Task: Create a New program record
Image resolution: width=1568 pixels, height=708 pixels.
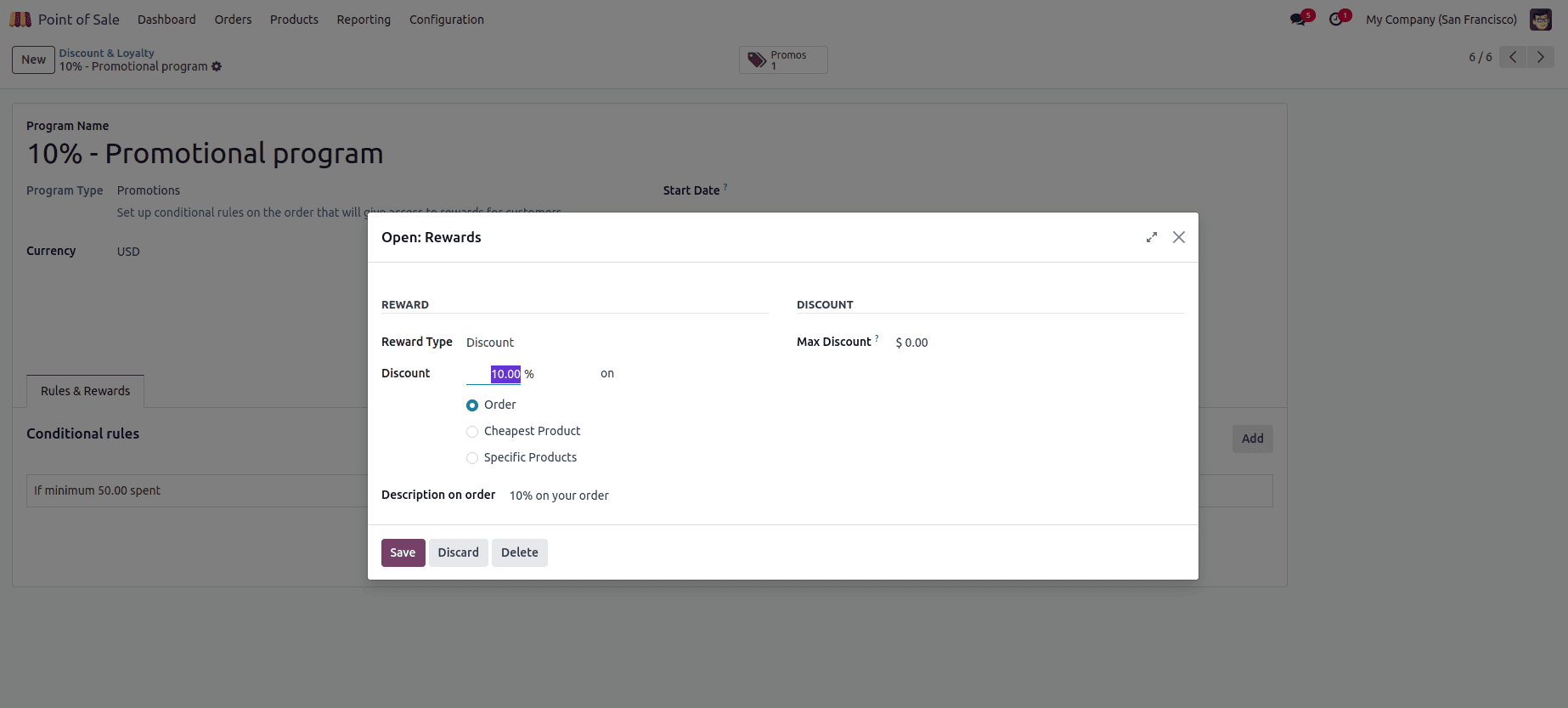Action: click(33, 59)
